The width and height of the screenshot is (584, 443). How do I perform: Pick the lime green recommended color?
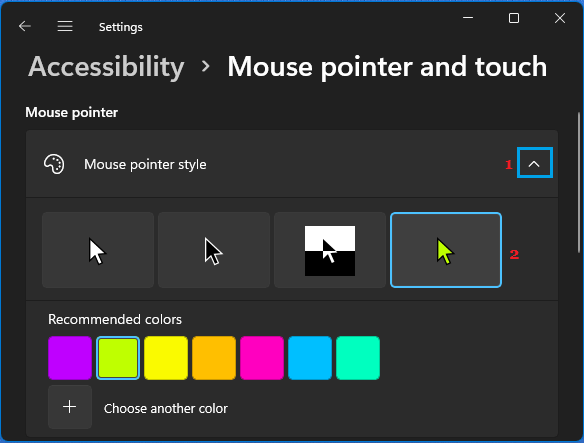coord(118,358)
